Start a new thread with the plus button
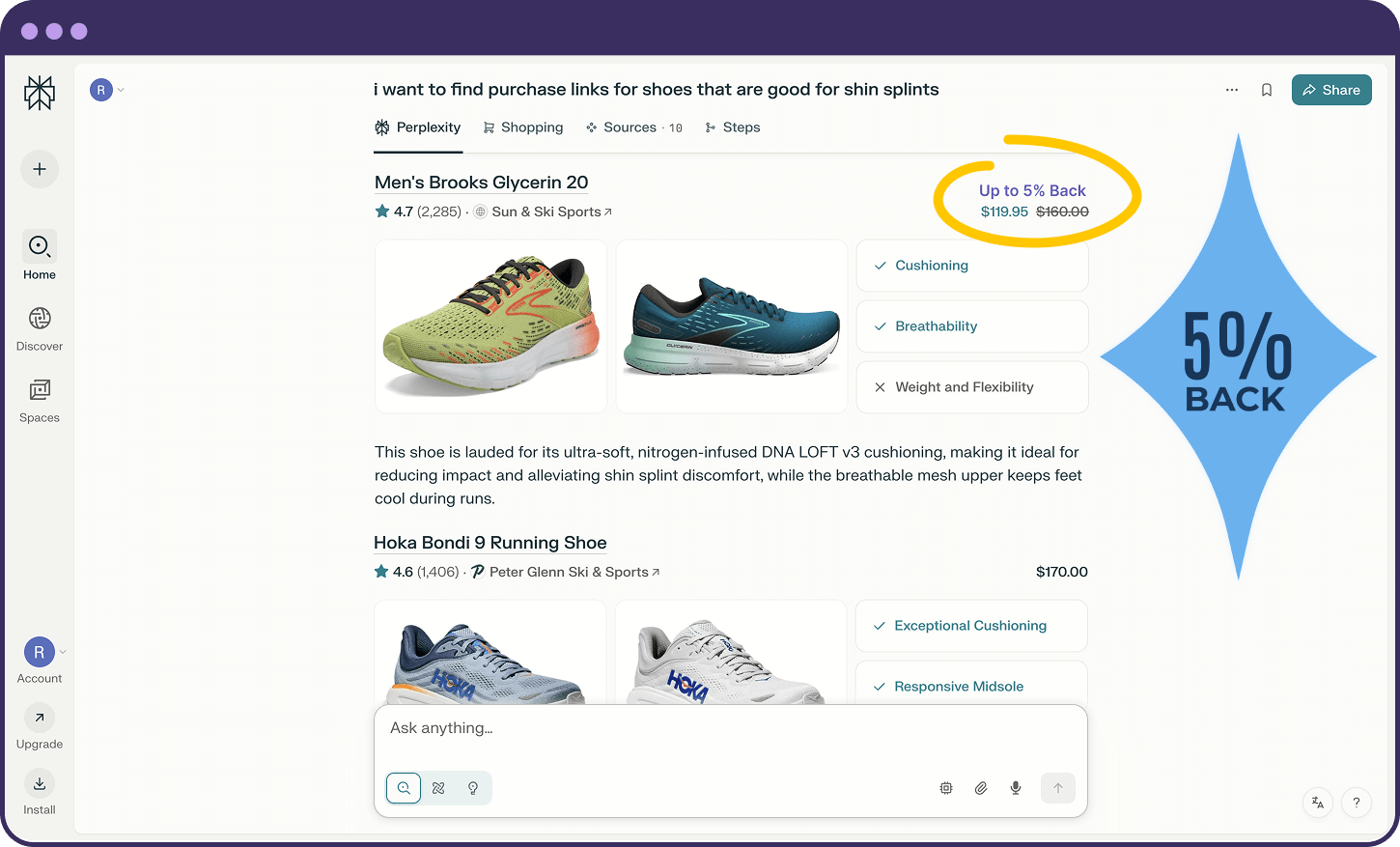1400x847 pixels. tap(40, 169)
